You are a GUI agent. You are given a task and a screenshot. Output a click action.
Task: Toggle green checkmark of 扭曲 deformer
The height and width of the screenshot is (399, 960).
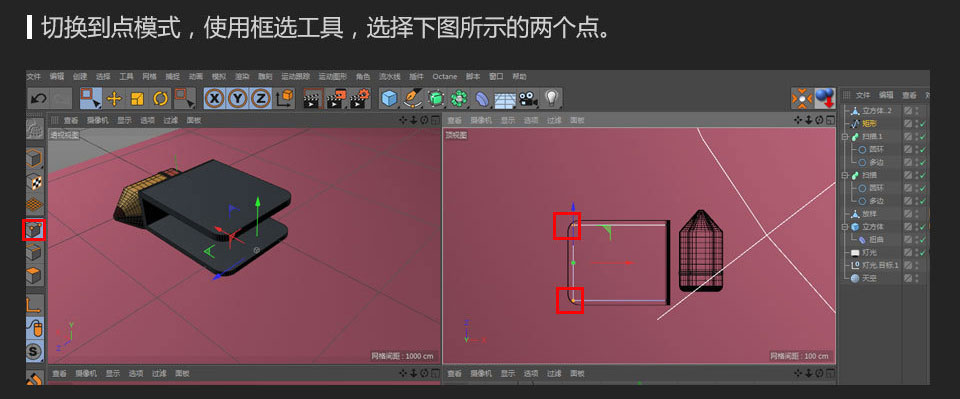coord(923,239)
